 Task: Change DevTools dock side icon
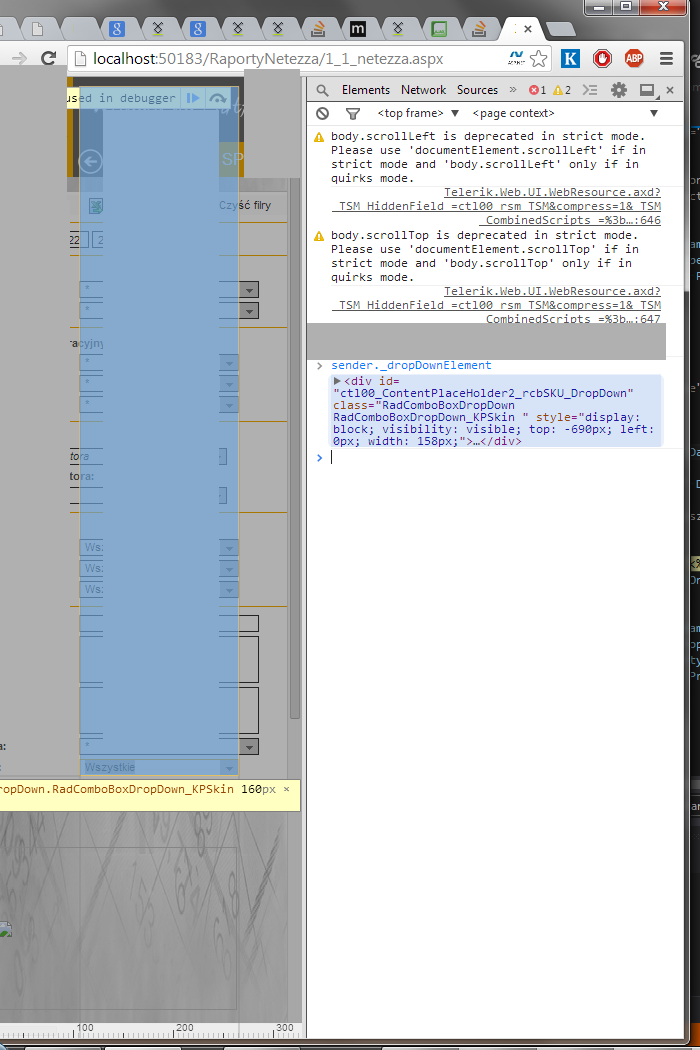tap(648, 90)
